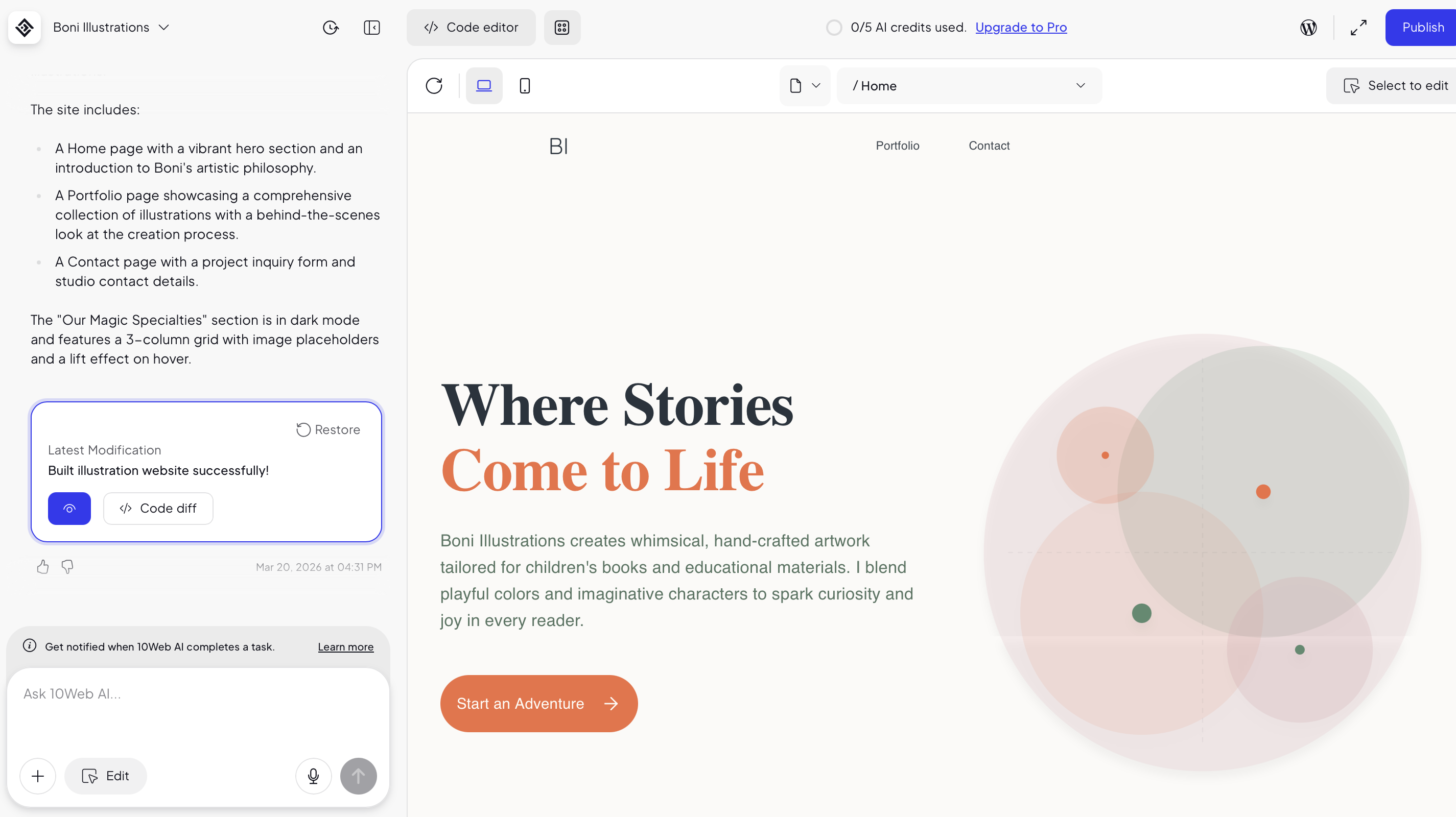Switch preview to mobile view
The width and height of the screenshot is (1456, 817).
coord(525,85)
